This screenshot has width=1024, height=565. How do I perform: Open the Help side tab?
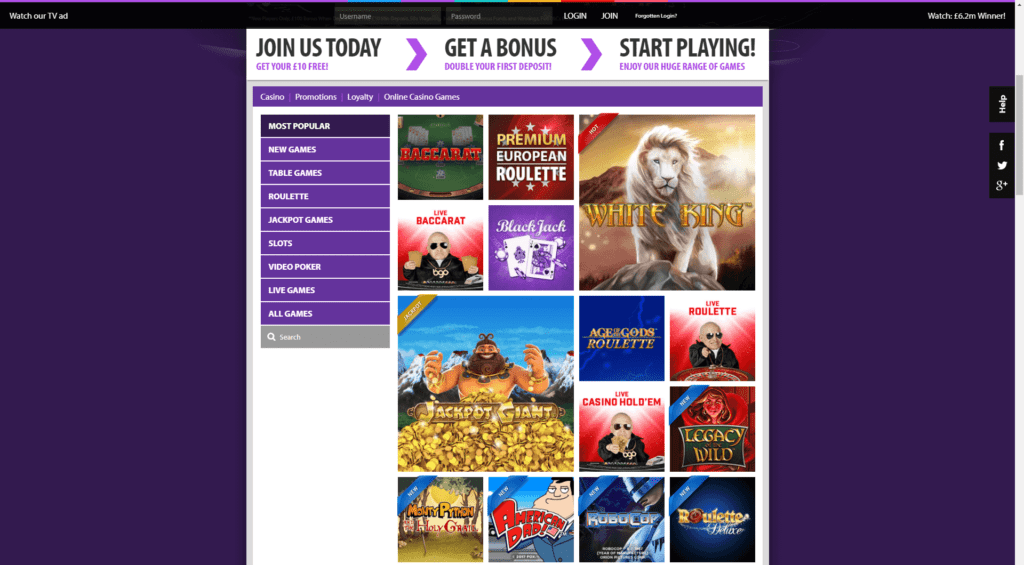tap(1002, 104)
